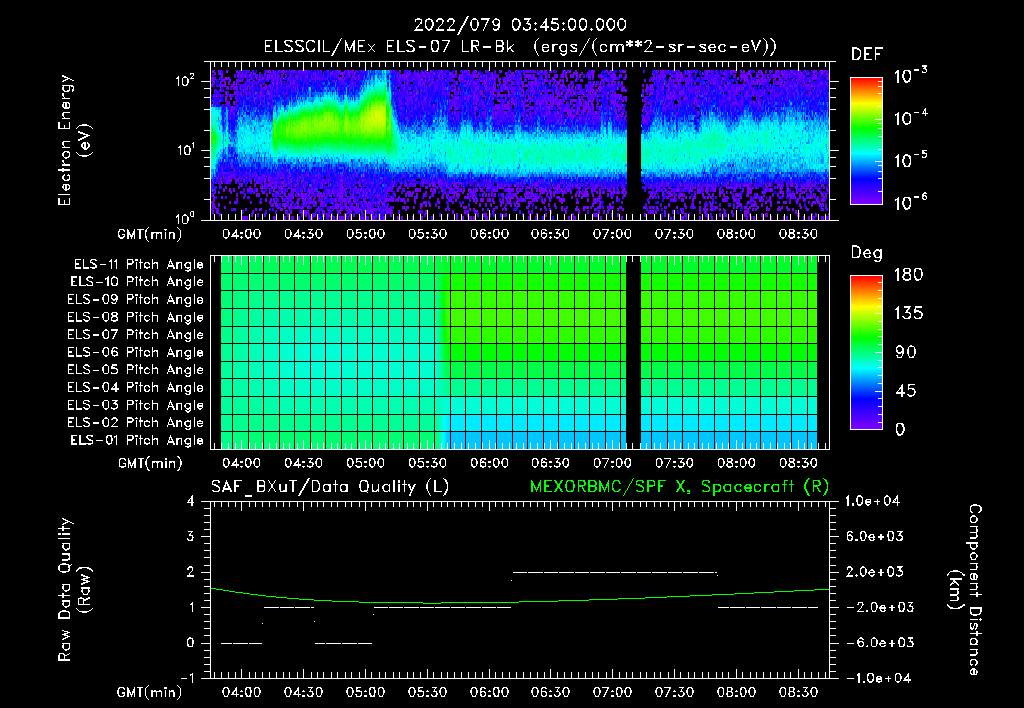Select the "ELS-05 Pitch Angle" row label
This screenshot has height=708, width=1024.
[135, 370]
